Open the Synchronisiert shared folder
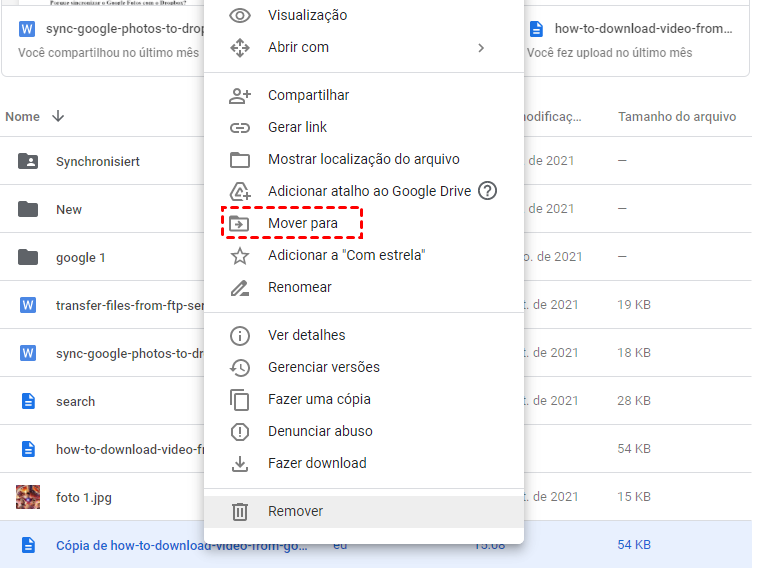757x568 pixels. tap(97, 161)
